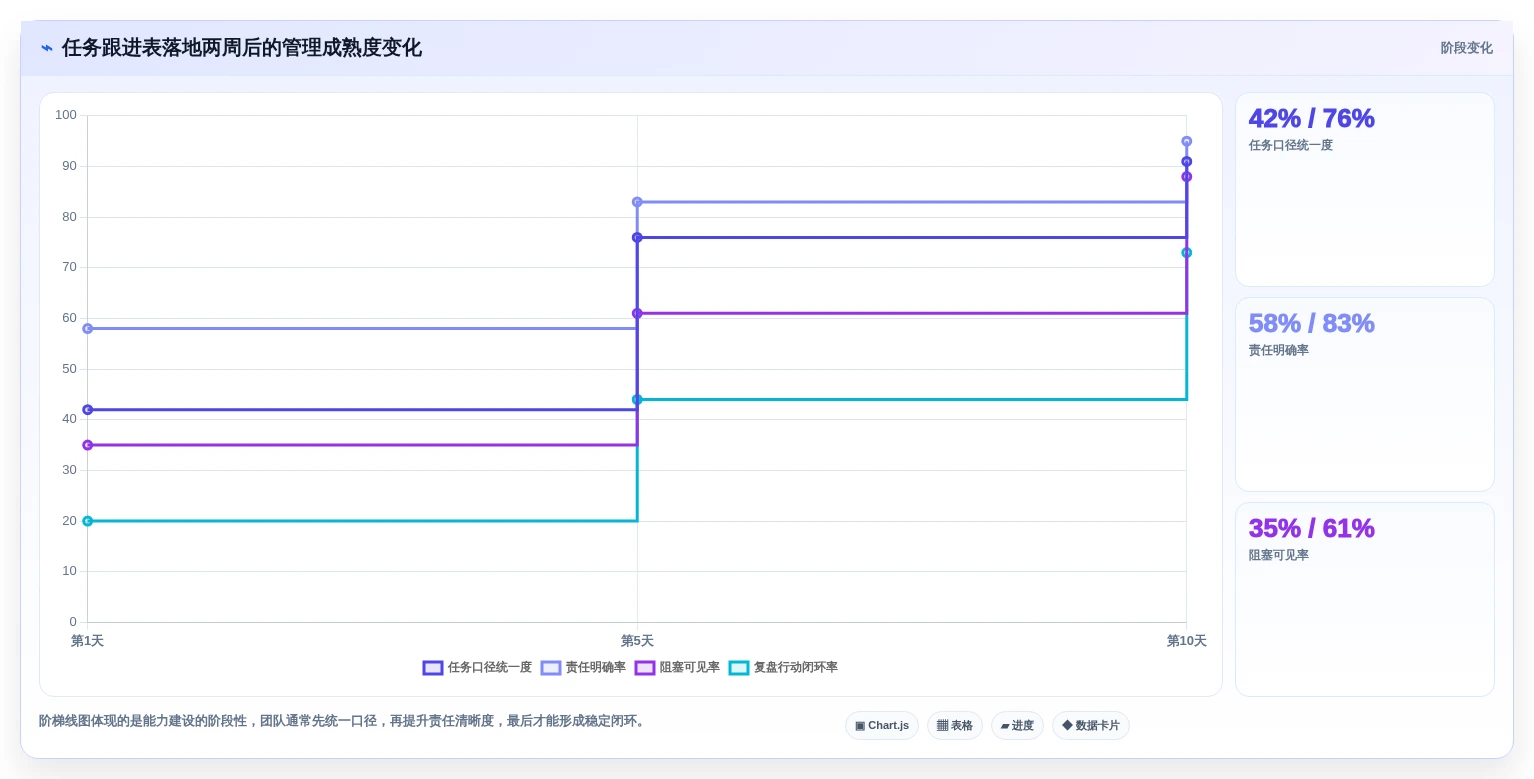Screen dimensions: 1534x779
Task: Click the 任务口径统一度 label in first card
Action: [1290, 145]
